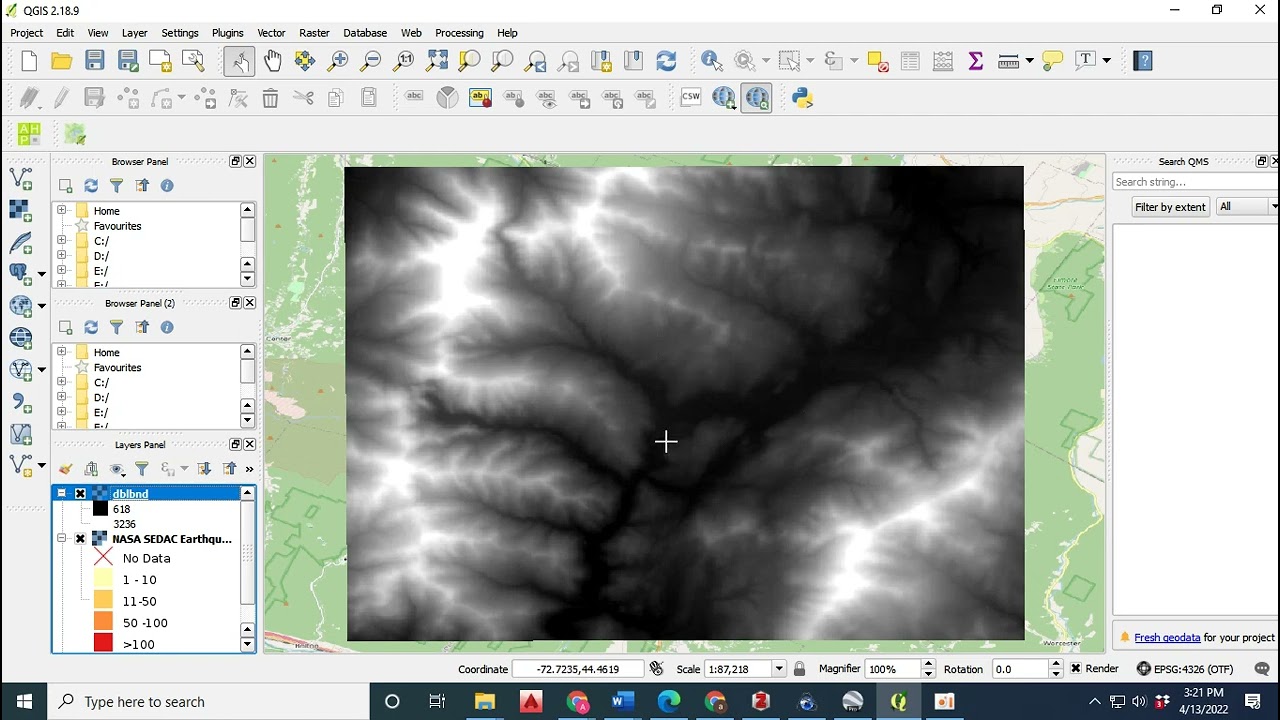Float the Layers Panel
This screenshot has height=720, width=1280.
point(236,445)
